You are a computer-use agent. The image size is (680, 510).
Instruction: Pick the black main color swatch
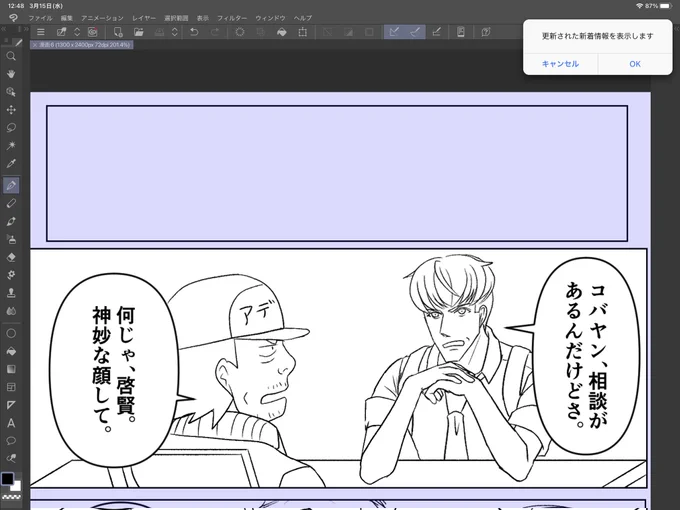(x=7, y=479)
